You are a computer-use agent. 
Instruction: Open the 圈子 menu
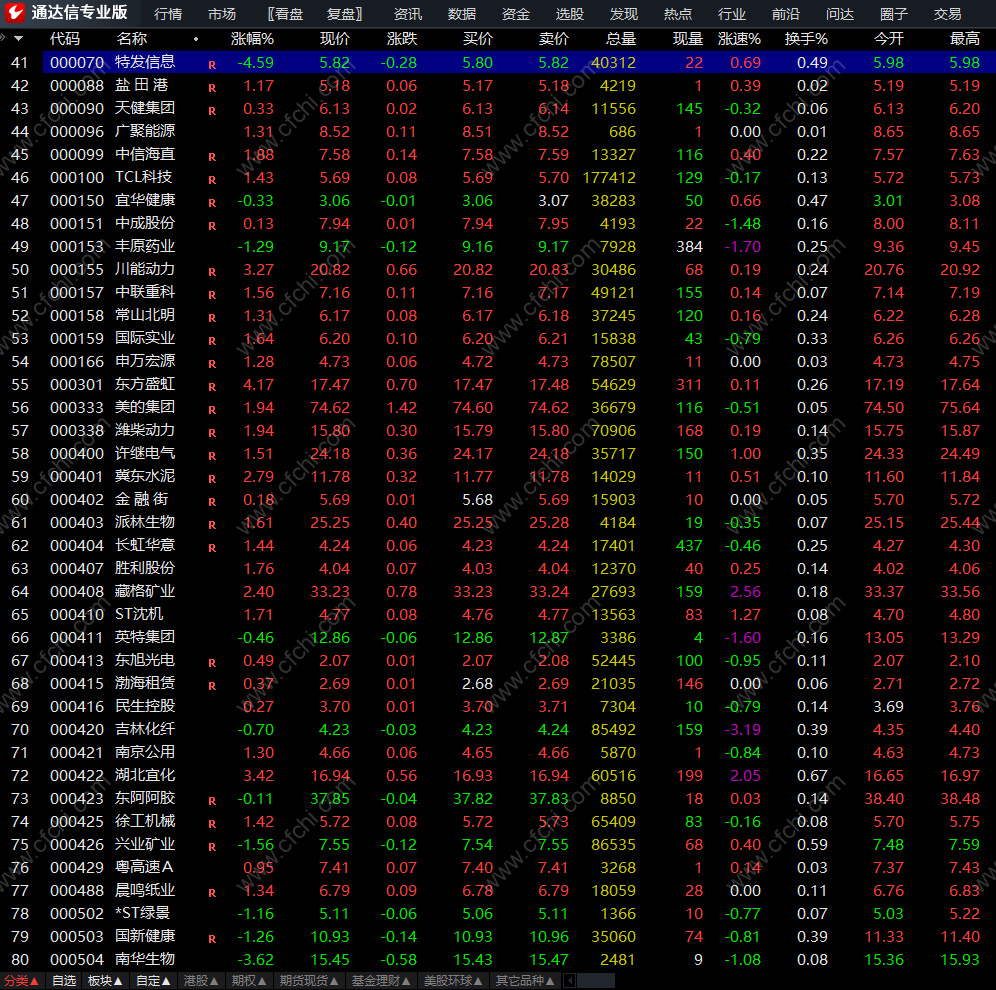pyautogui.click(x=893, y=14)
